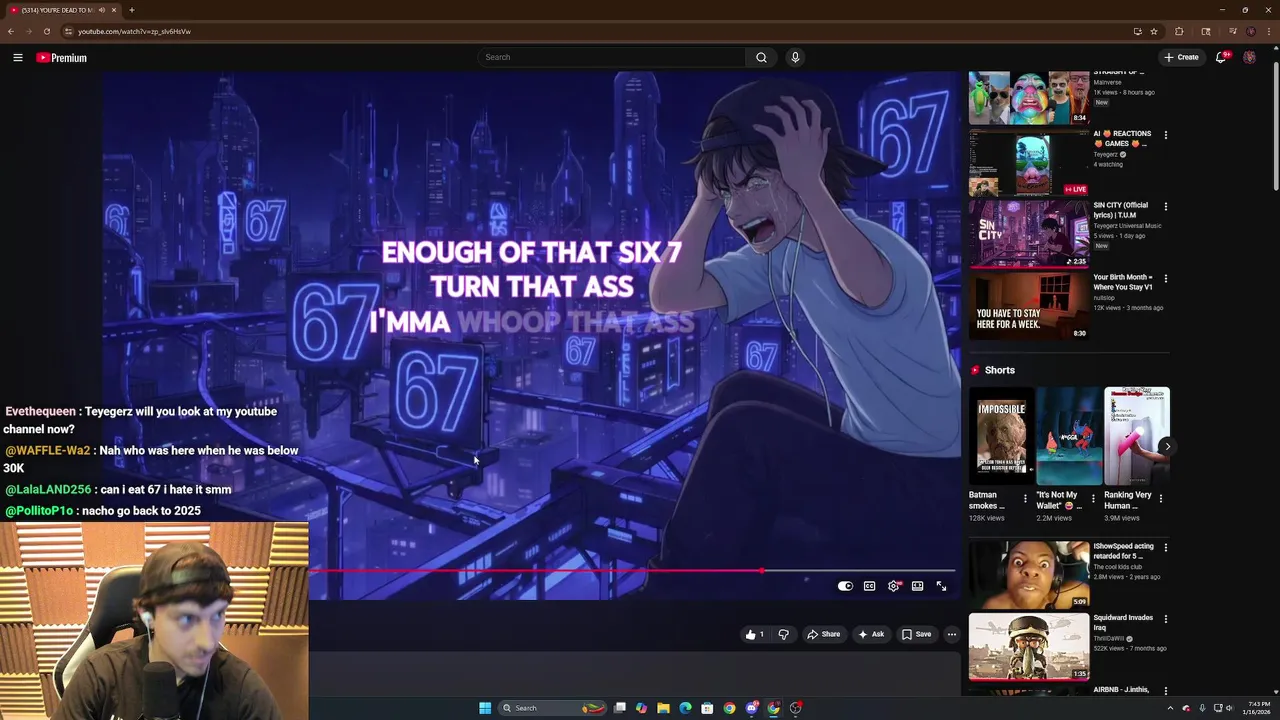The width and height of the screenshot is (1280, 720).
Task: Open 'You have to stay here' thumbnail
Action: click(x=1028, y=306)
